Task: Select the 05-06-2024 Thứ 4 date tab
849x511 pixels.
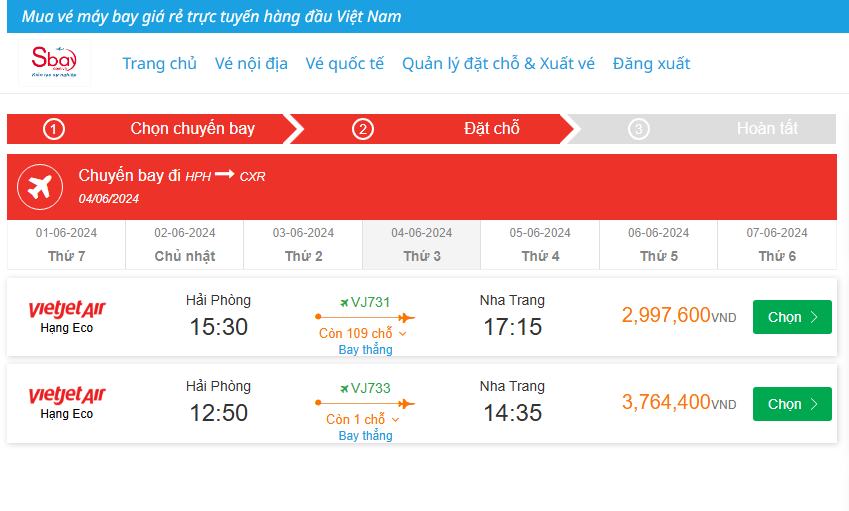Action: 540,244
